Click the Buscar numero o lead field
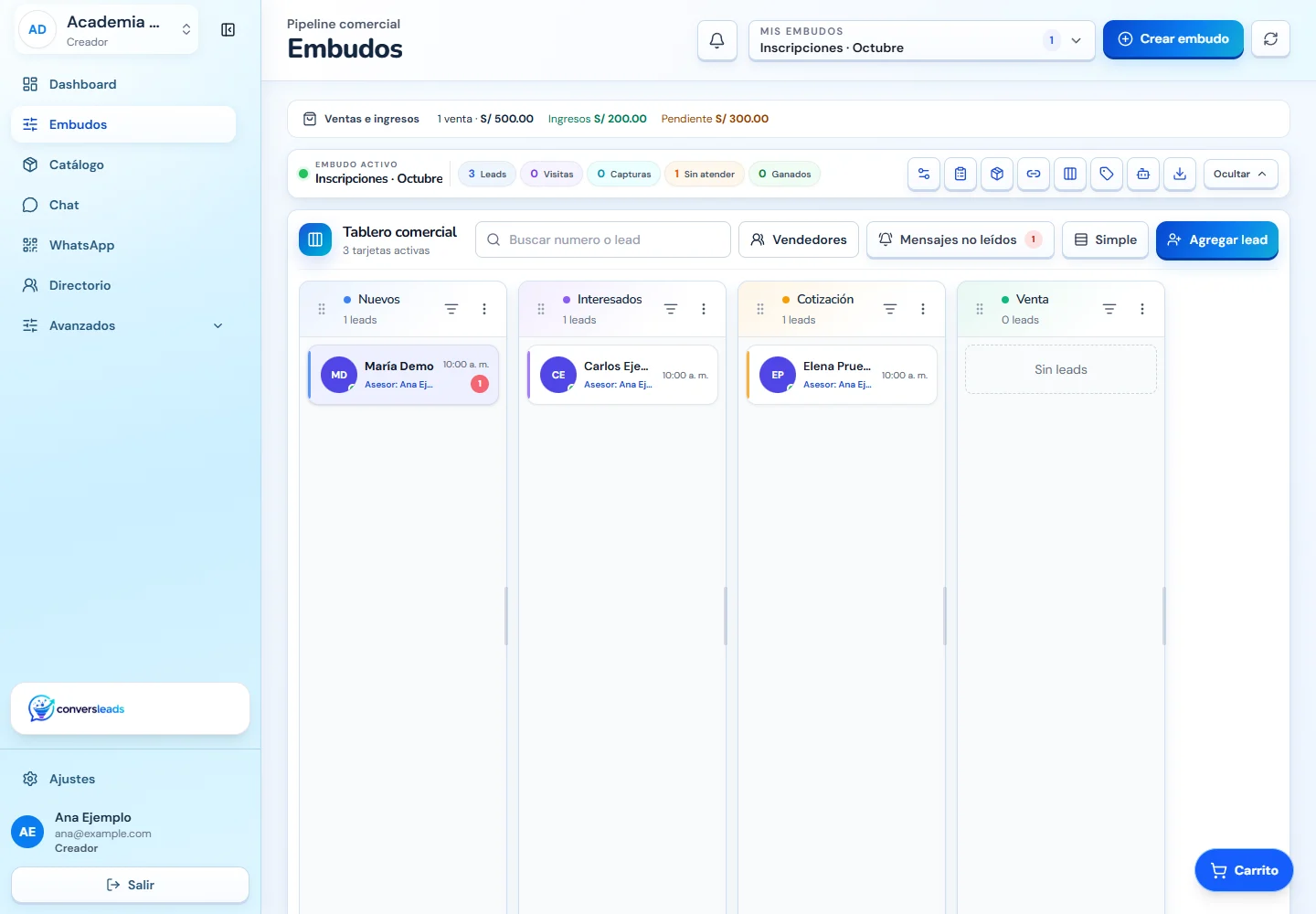This screenshot has width=1316, height=914. 603,239
